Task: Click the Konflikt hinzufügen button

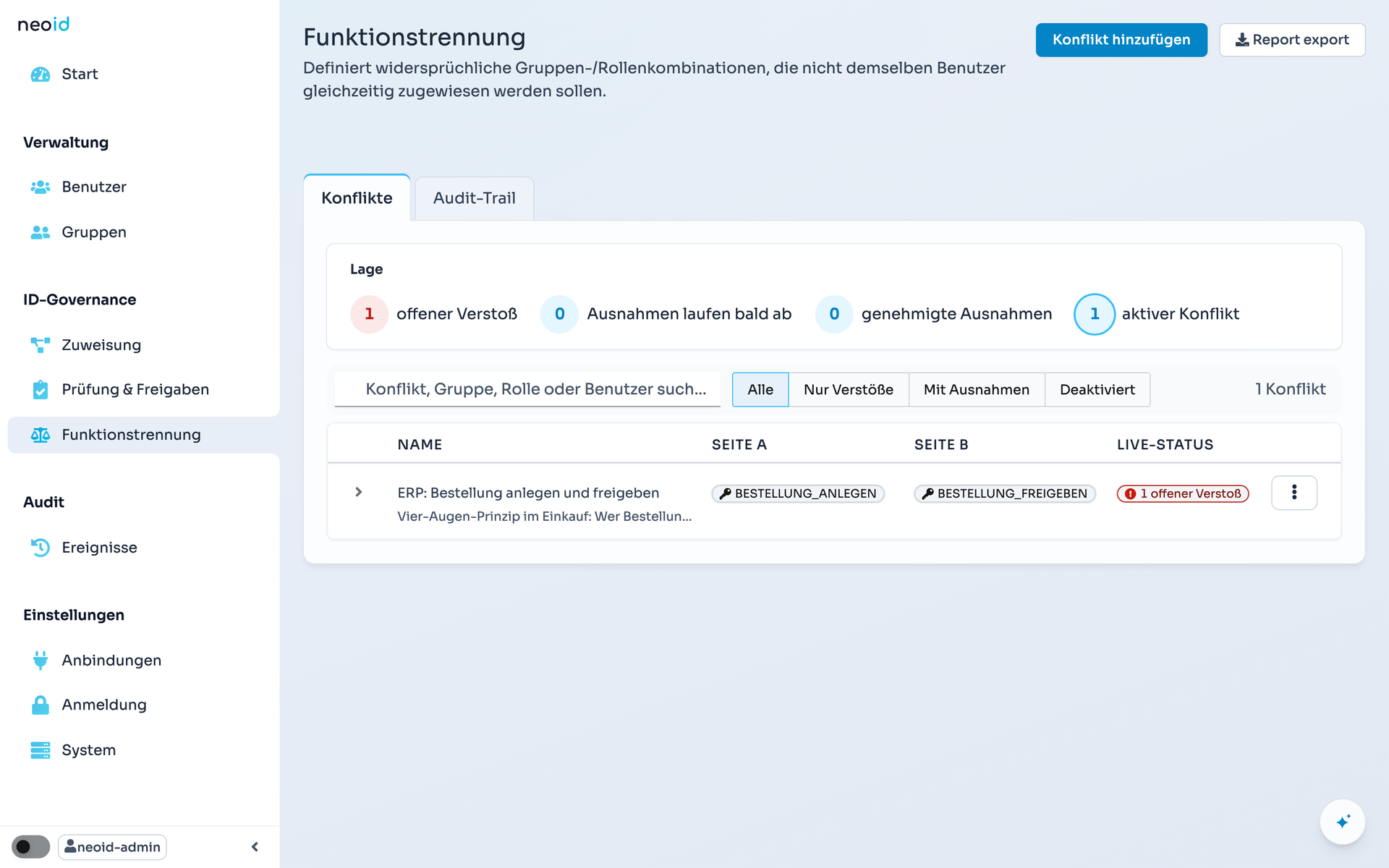Action: point(1121,40)
